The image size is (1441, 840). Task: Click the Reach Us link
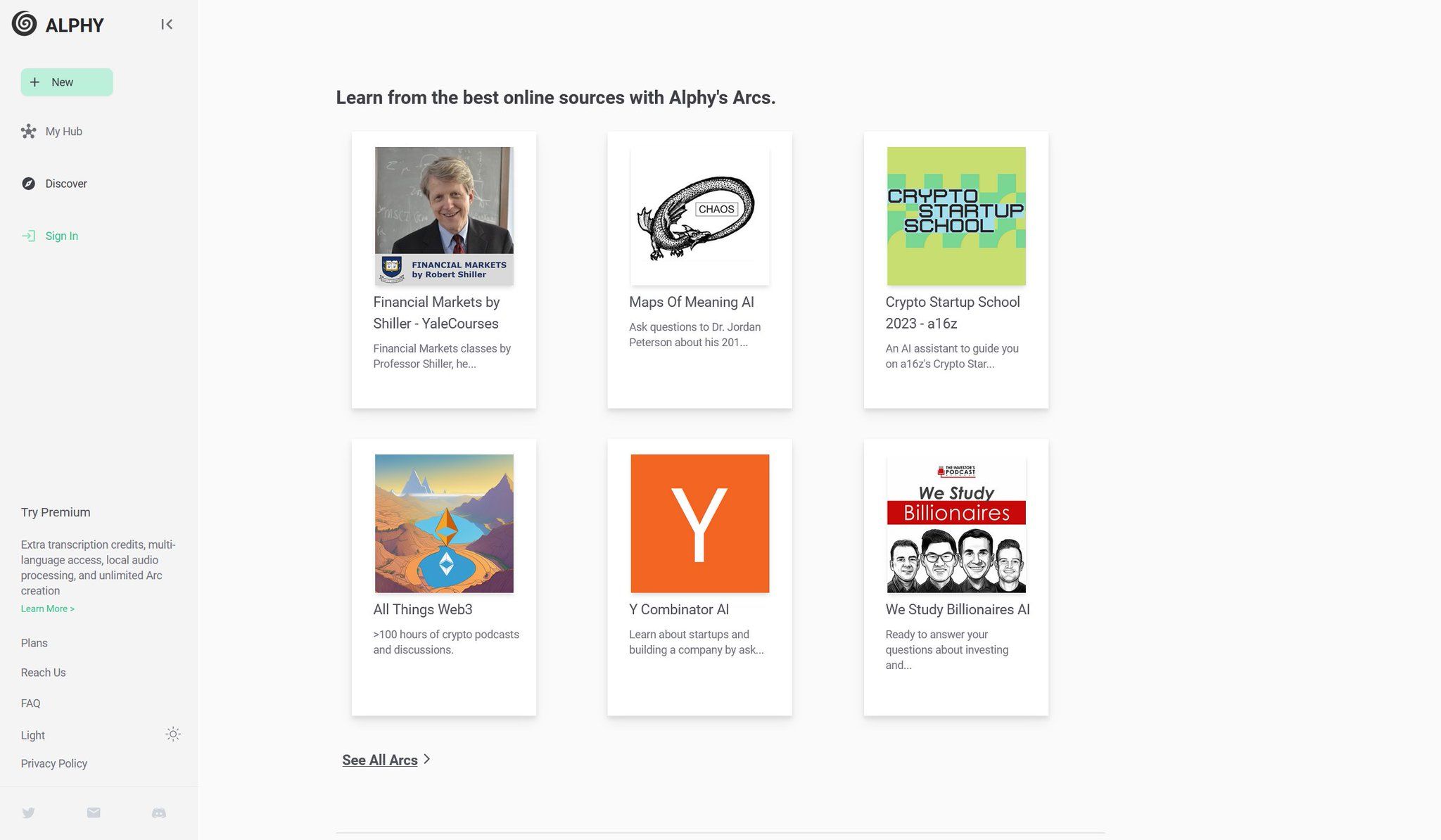pos(43,672)
